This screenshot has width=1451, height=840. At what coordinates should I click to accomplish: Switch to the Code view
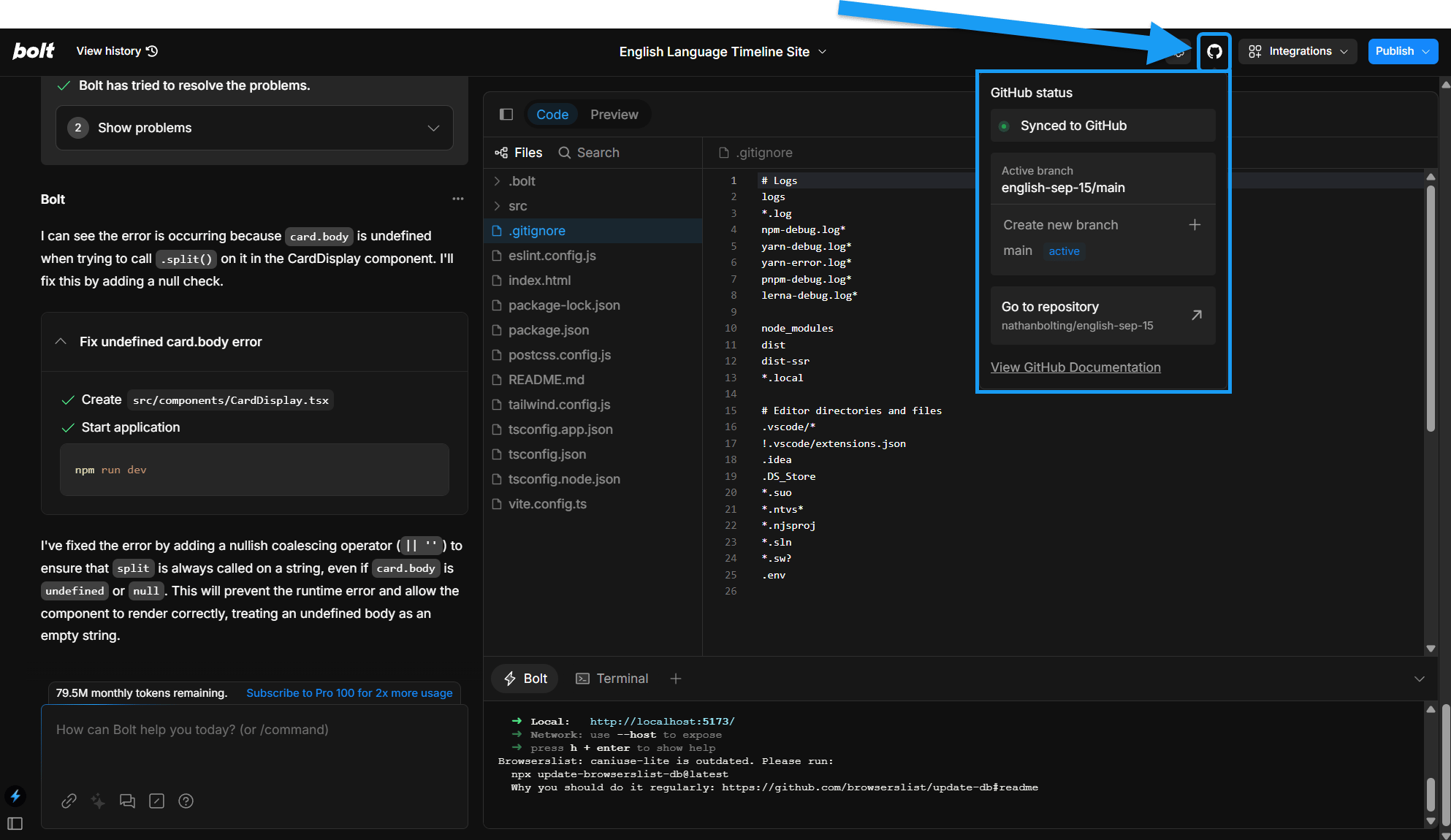(552, 114)
